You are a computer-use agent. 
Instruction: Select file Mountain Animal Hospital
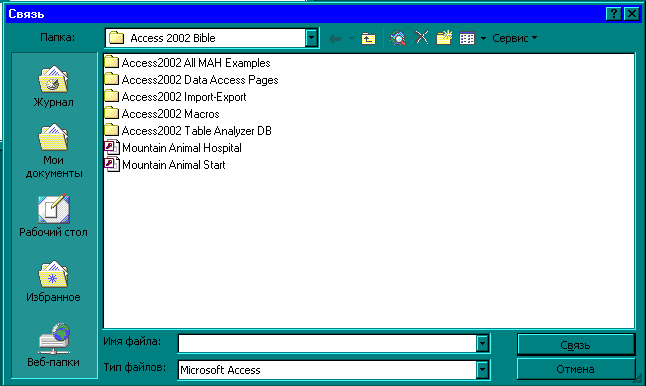(173, 147)
